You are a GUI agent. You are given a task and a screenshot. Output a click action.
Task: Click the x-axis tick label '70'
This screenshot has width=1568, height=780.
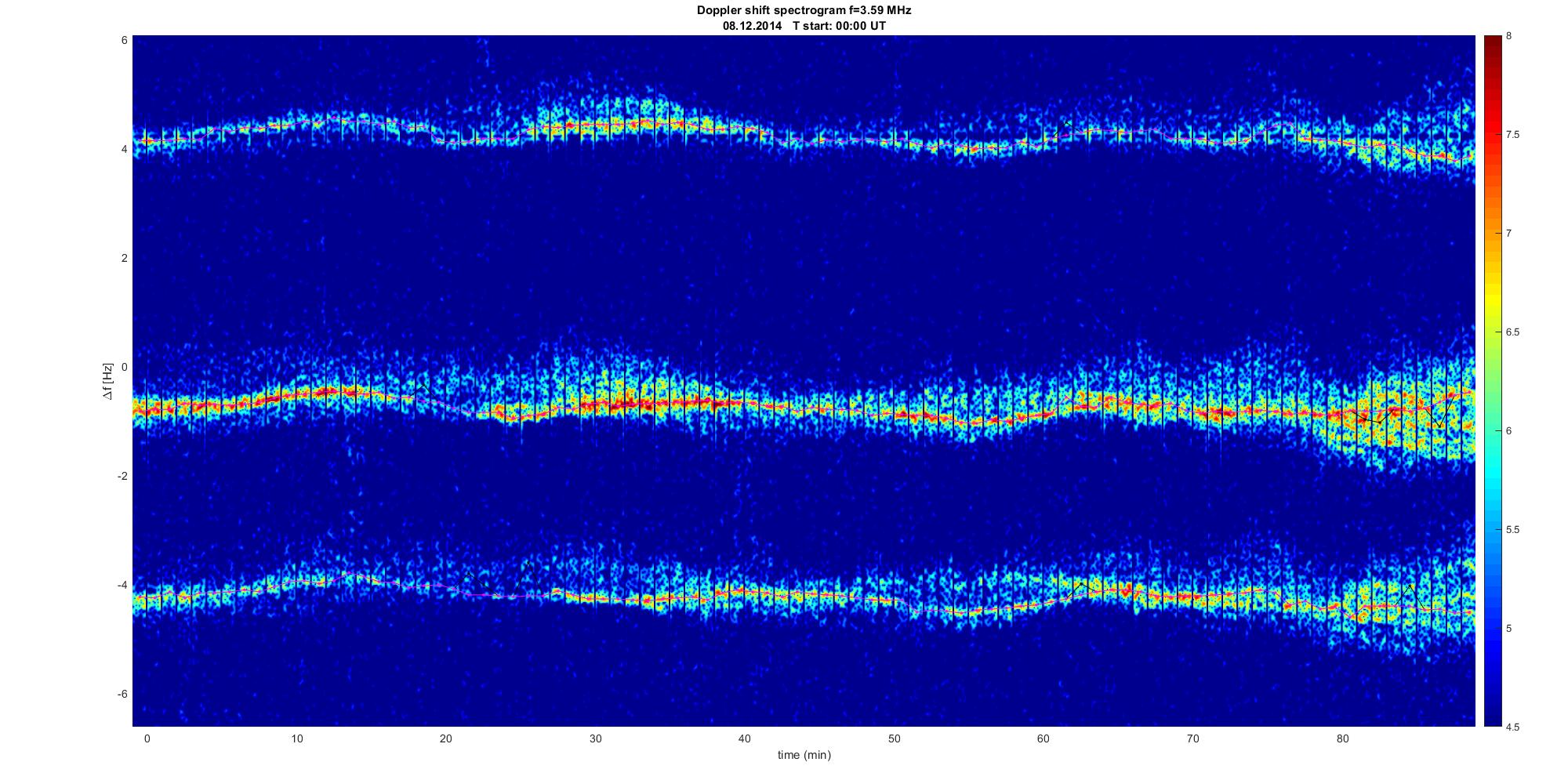[1192, 738]
